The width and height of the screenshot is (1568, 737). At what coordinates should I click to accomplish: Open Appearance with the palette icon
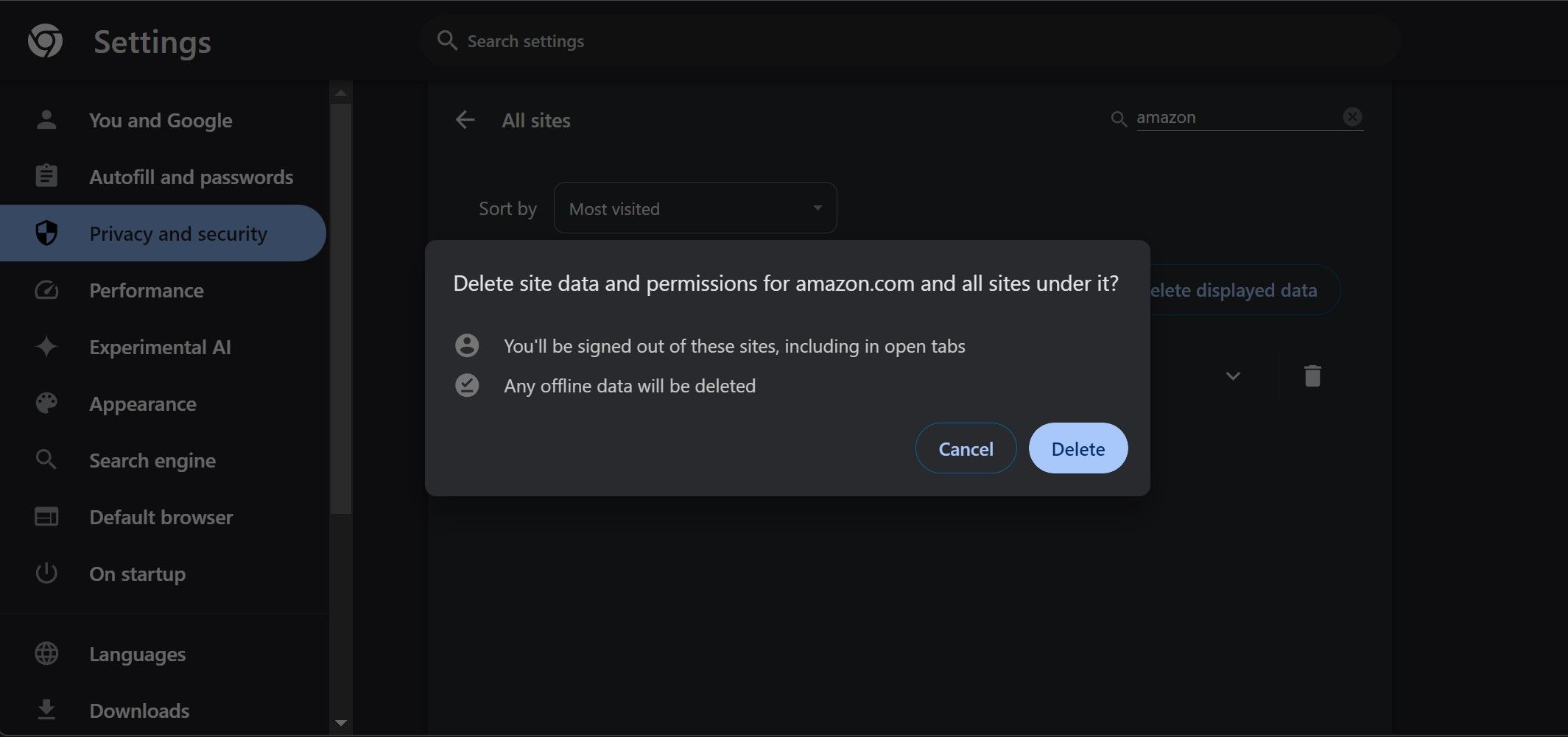click(x=46, y=403)
